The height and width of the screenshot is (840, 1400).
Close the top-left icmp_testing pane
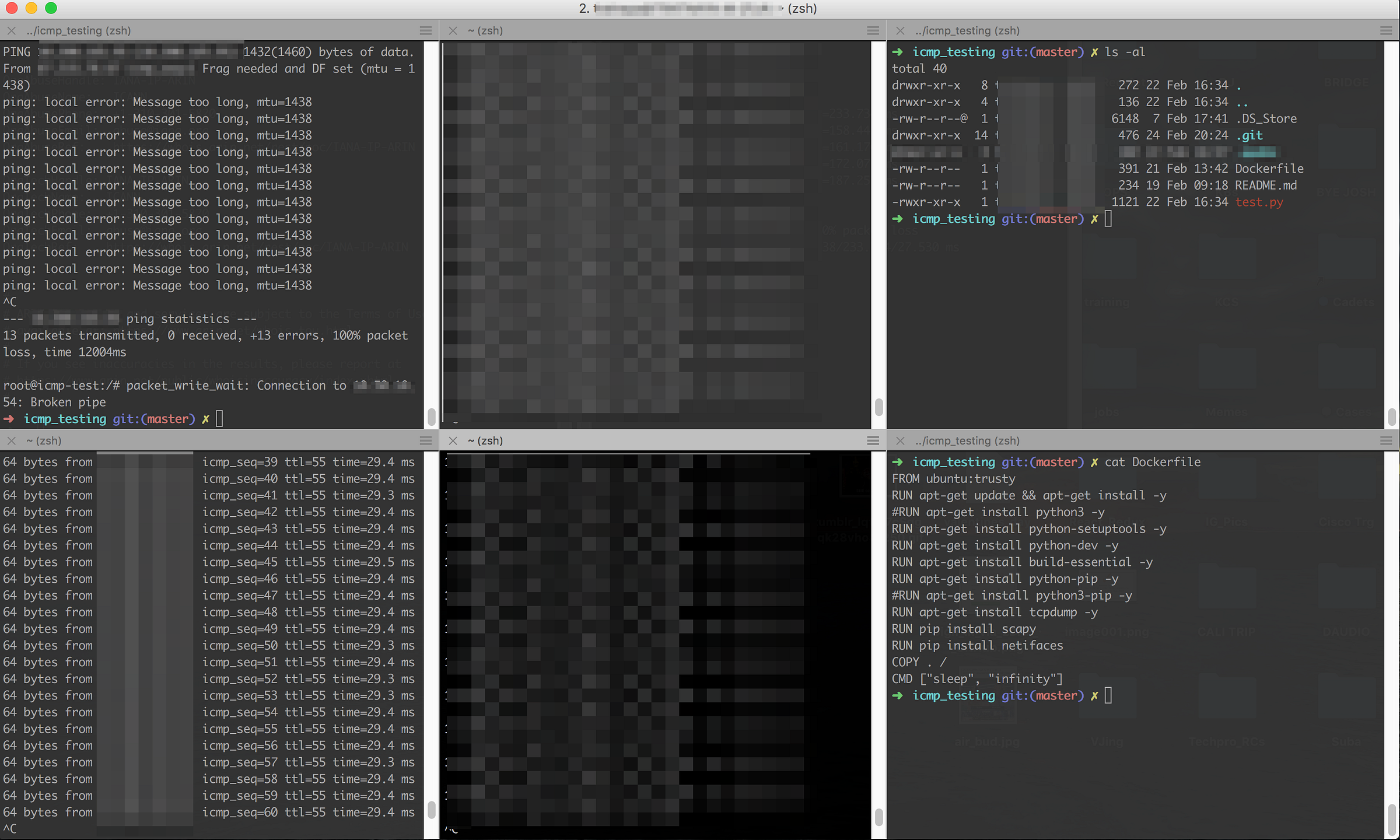(11, 30)
